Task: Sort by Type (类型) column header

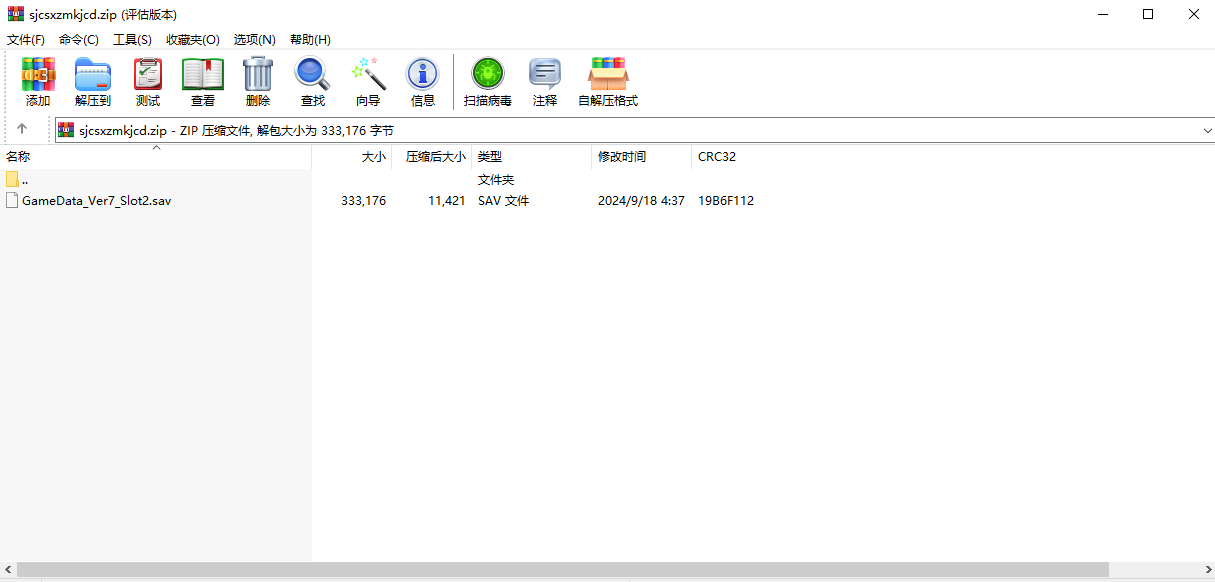Action: tap(532, 157)
